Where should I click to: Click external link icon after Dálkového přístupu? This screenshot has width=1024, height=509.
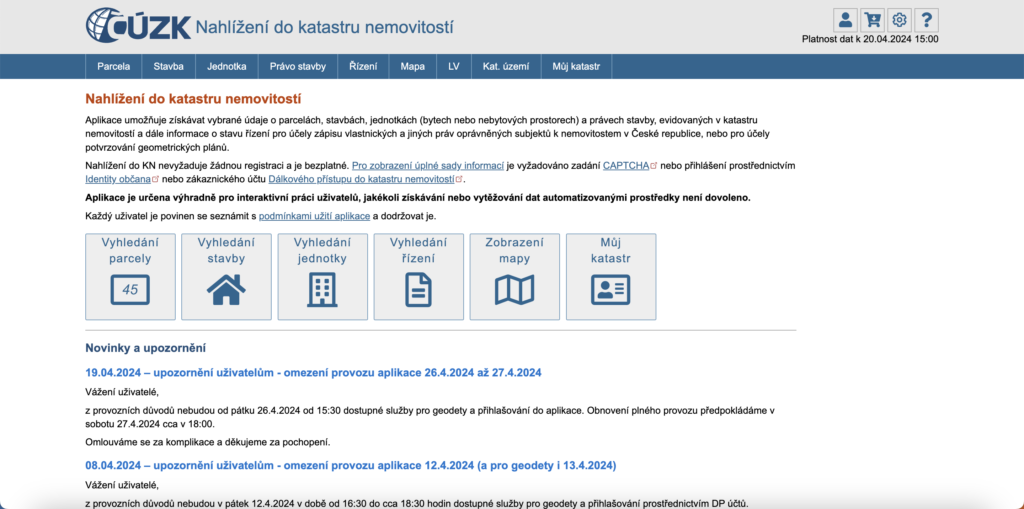tap(459, 179)
